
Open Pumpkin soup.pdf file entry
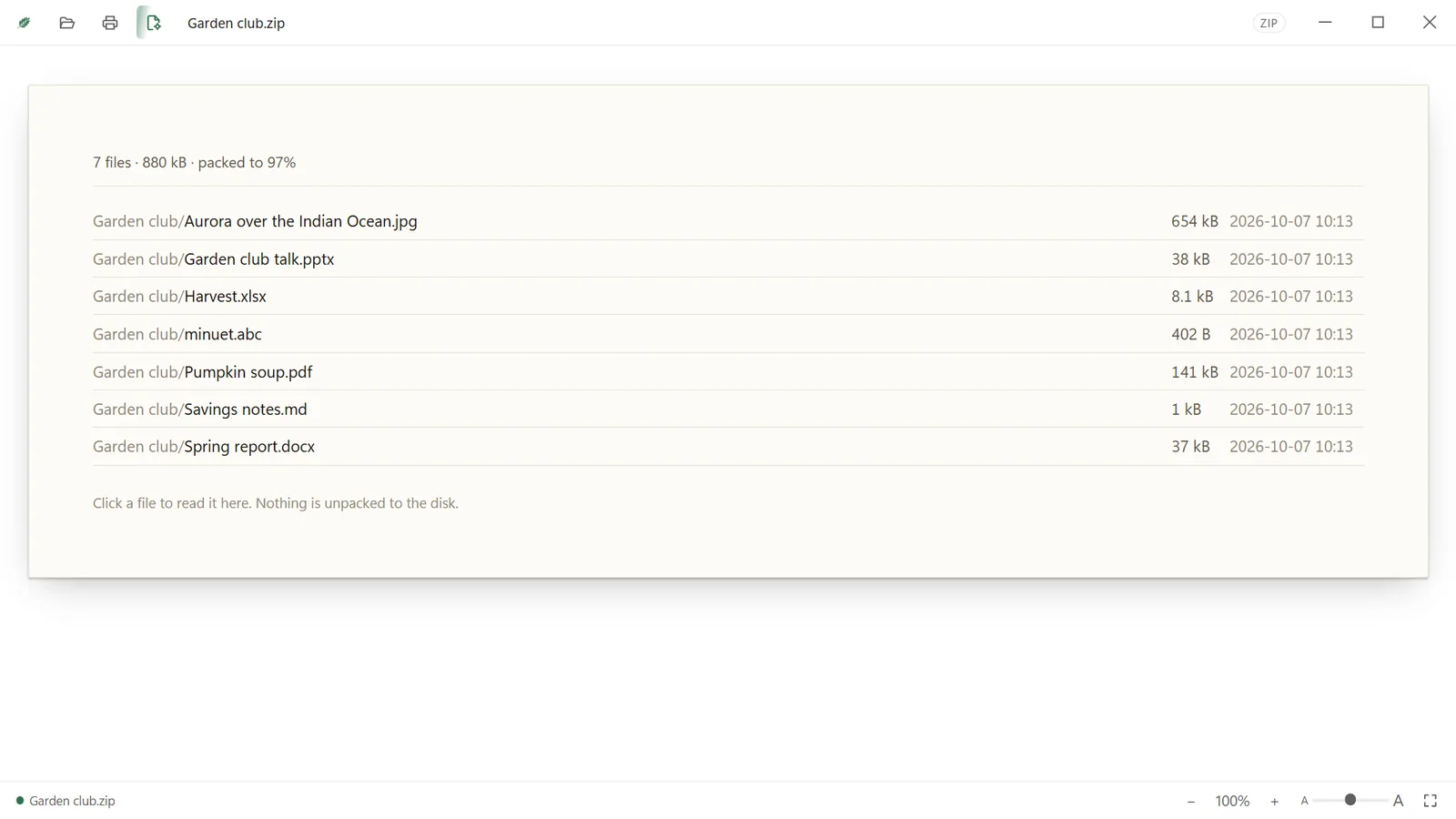coord(728,371)
